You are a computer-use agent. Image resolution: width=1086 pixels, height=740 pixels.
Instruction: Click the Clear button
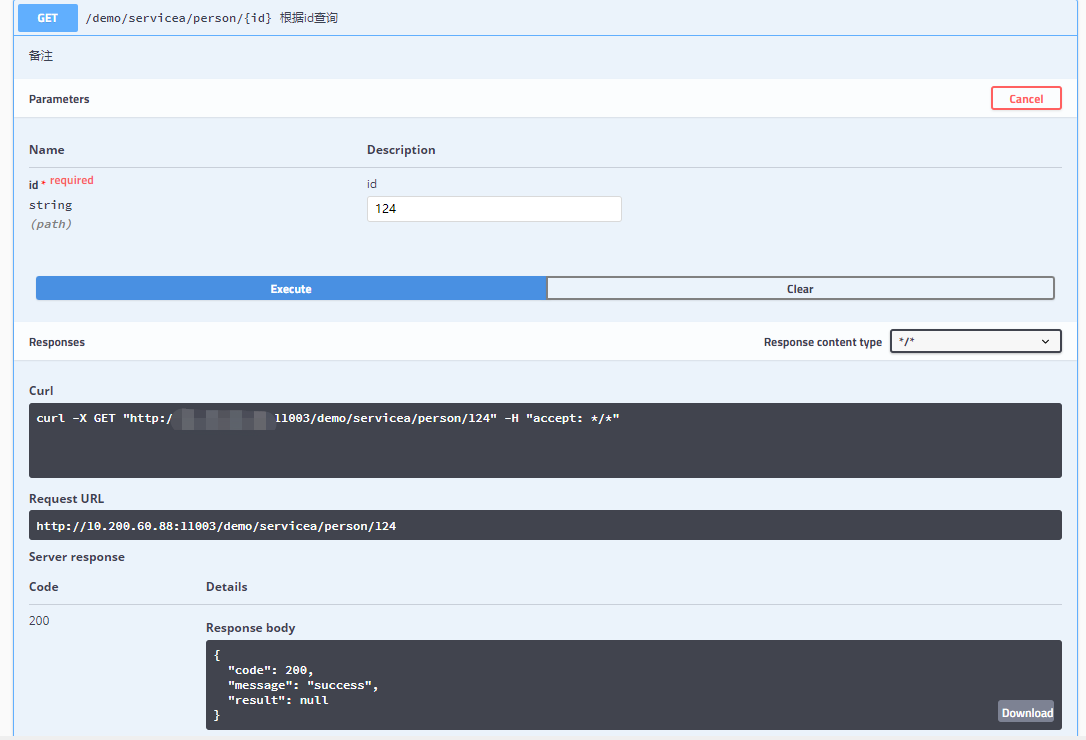point(800,288)
